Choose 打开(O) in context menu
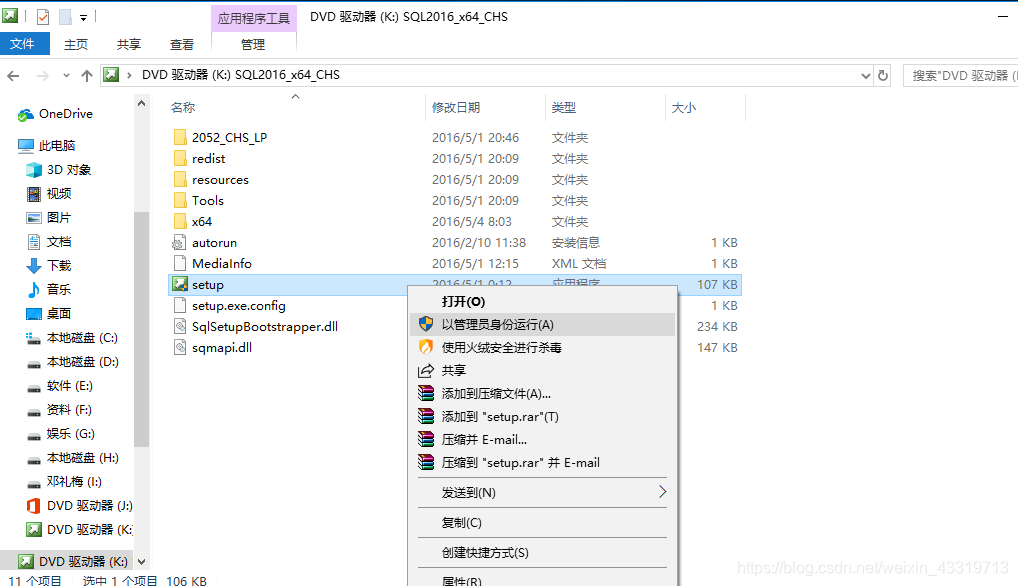 click(x=543, y=302)
